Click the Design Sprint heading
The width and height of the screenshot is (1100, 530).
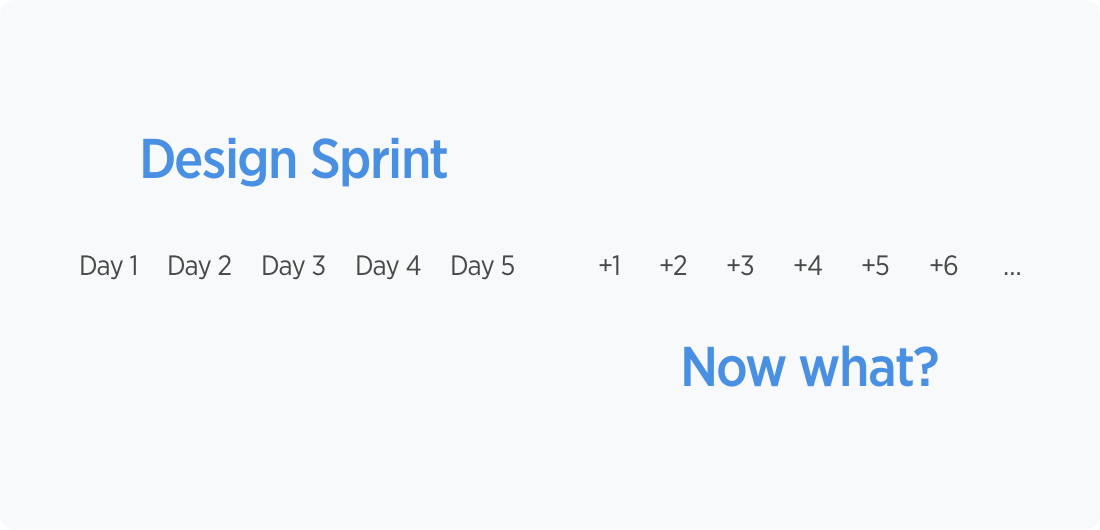294,161
